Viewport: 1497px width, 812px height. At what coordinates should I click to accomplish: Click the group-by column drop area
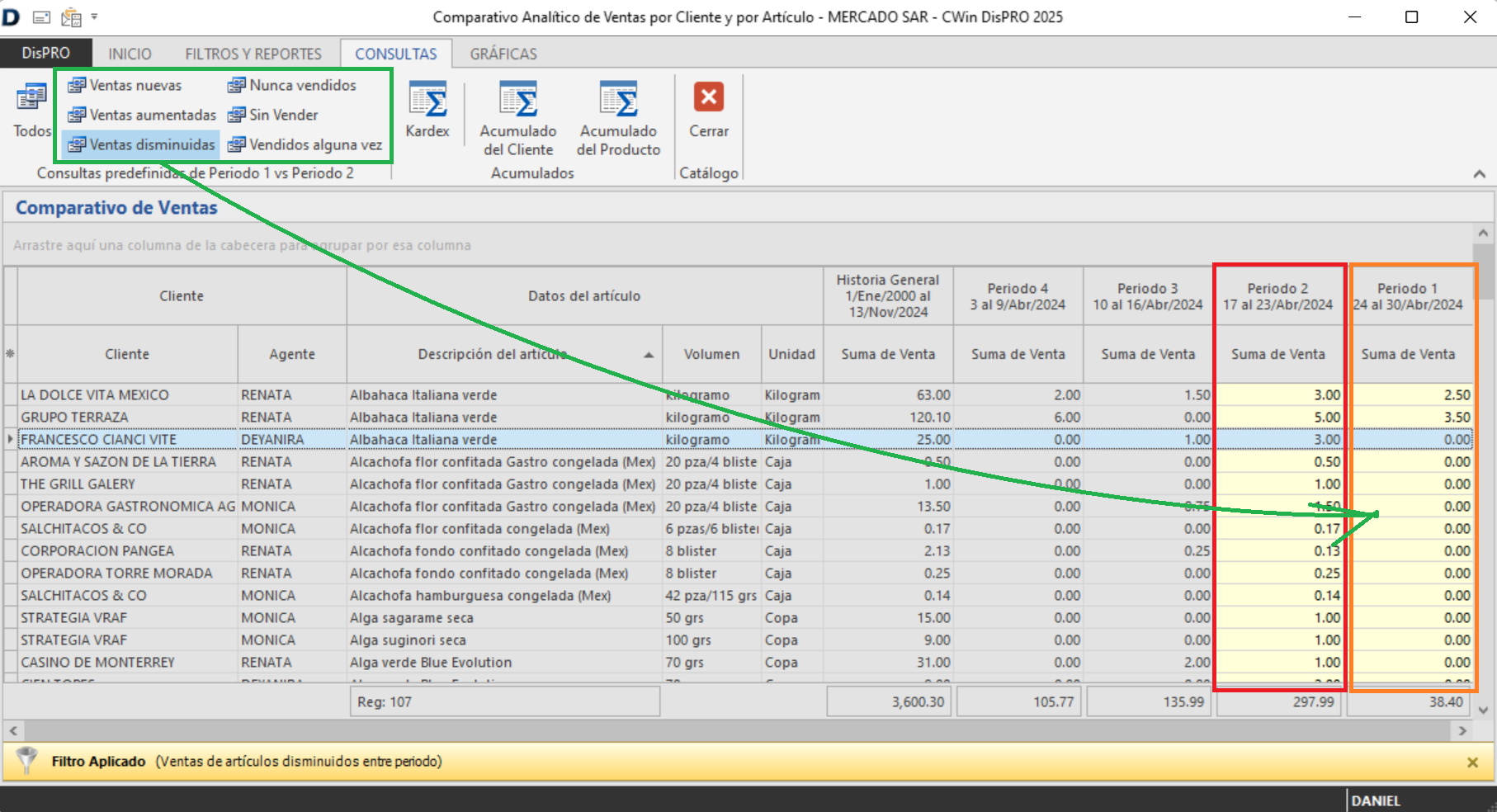coord(738,245)
